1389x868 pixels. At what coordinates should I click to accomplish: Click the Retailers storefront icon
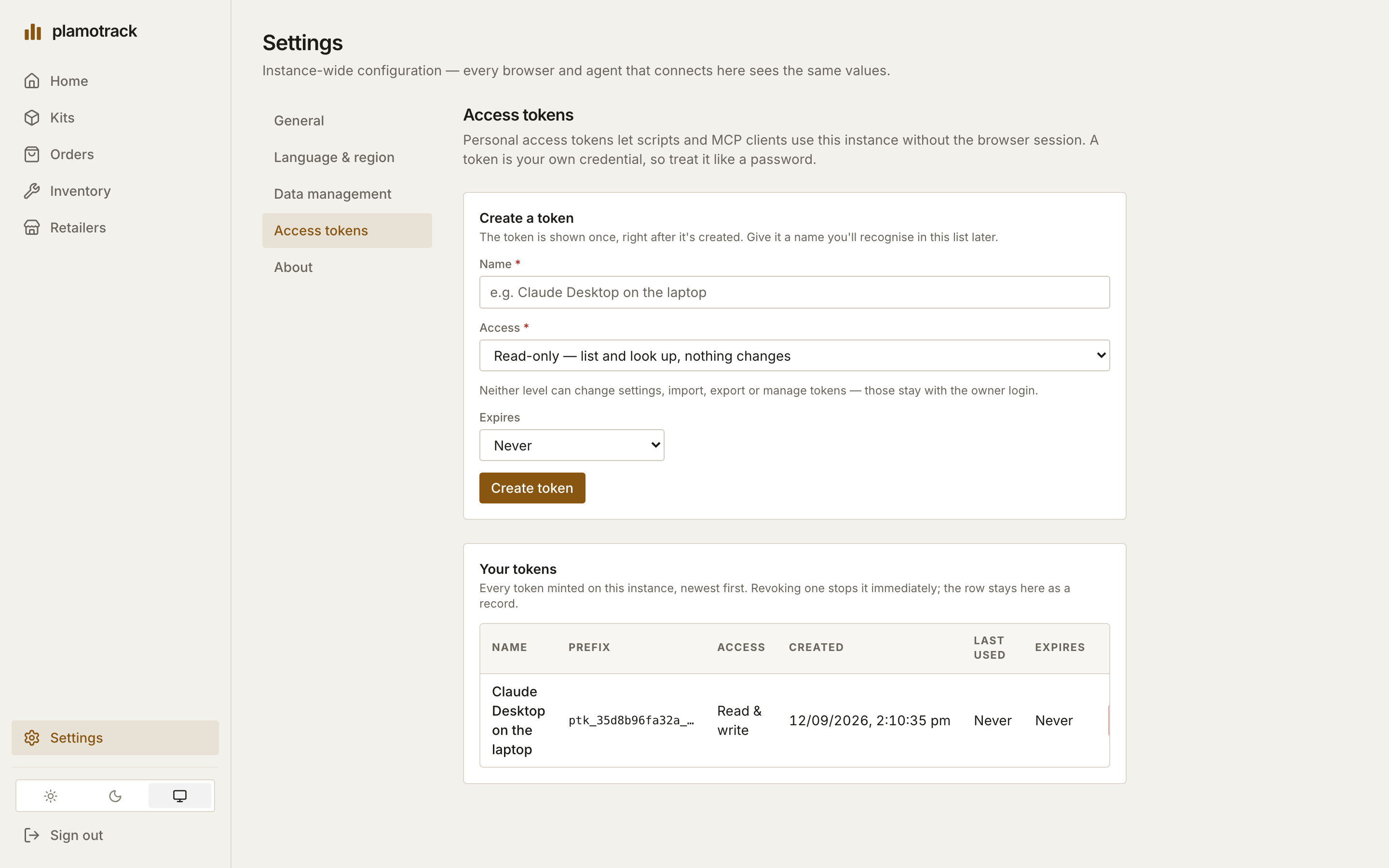pos(32,228)
